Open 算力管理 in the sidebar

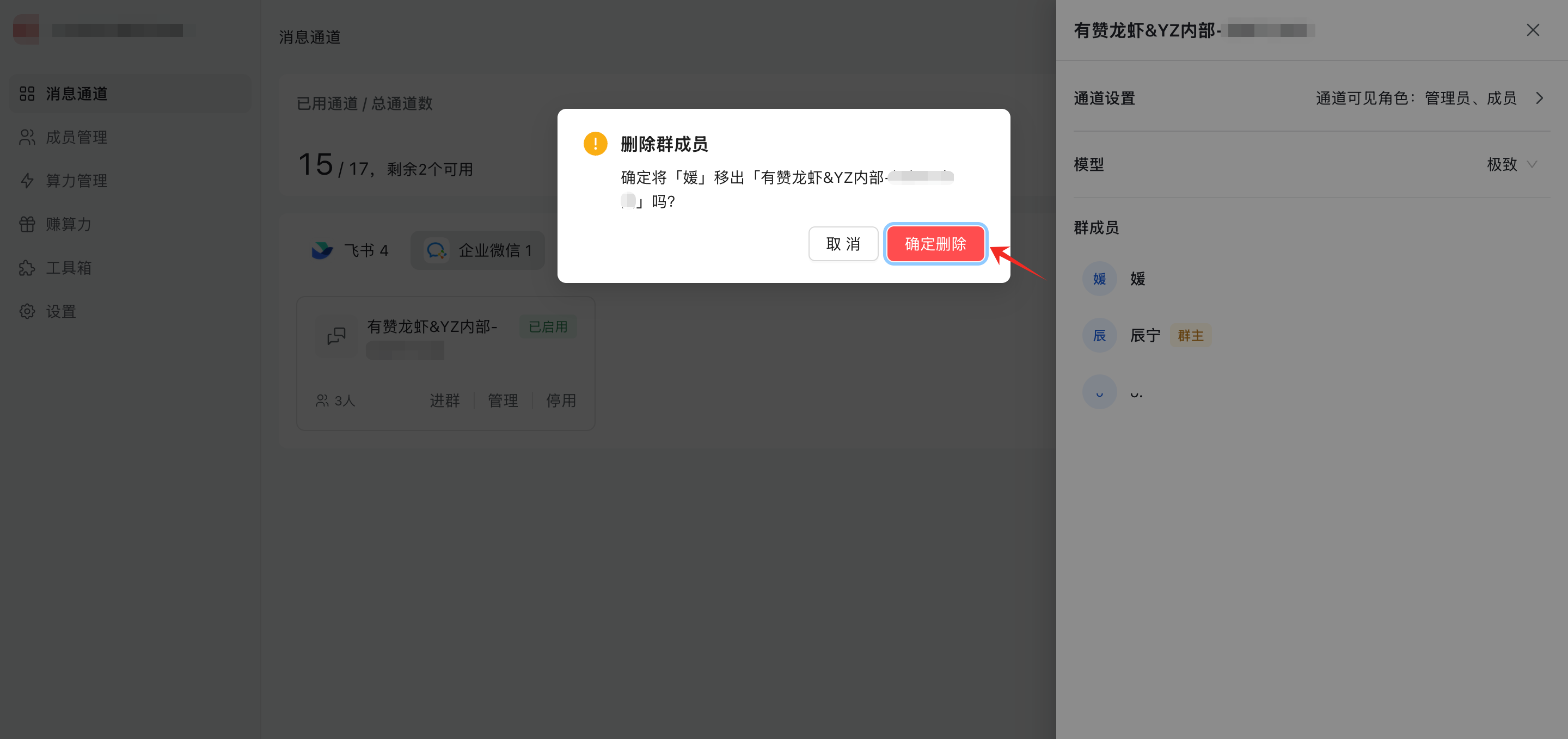[130, 181]
